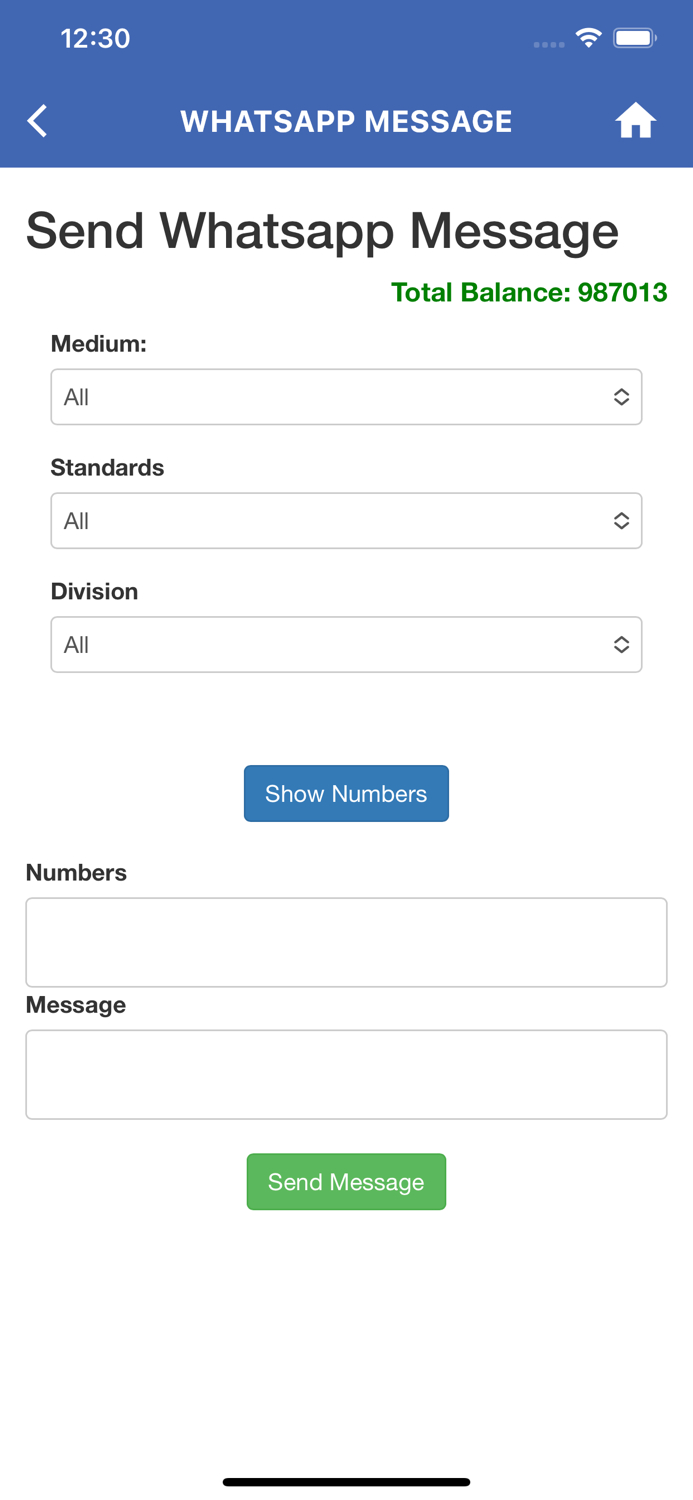Click the green Send Message button
The height and width of the screenshot is (1500, 693).
[x=346, y=1182]
